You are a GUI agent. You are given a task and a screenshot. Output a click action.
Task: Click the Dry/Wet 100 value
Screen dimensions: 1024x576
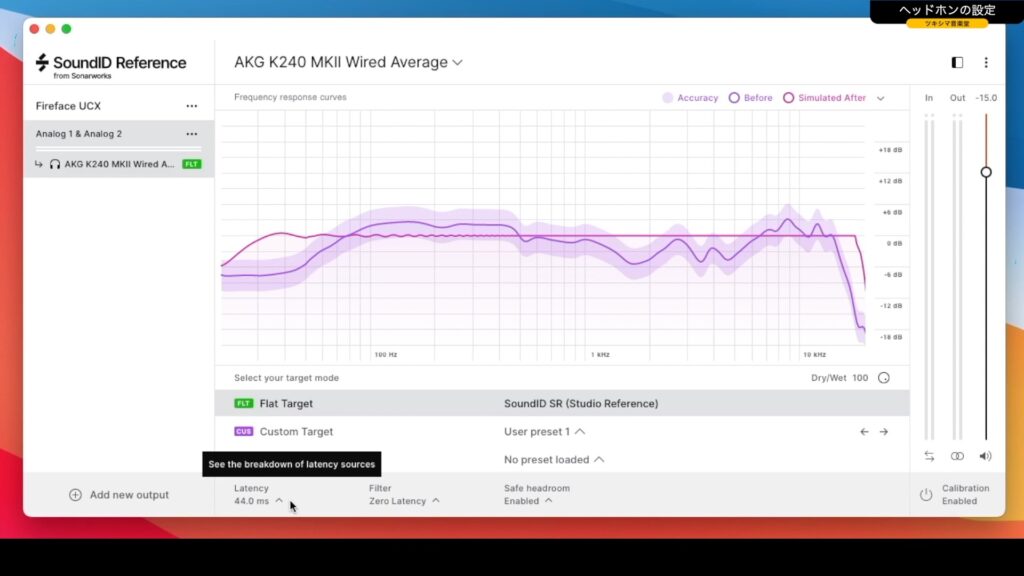click(x=860, y=378)
